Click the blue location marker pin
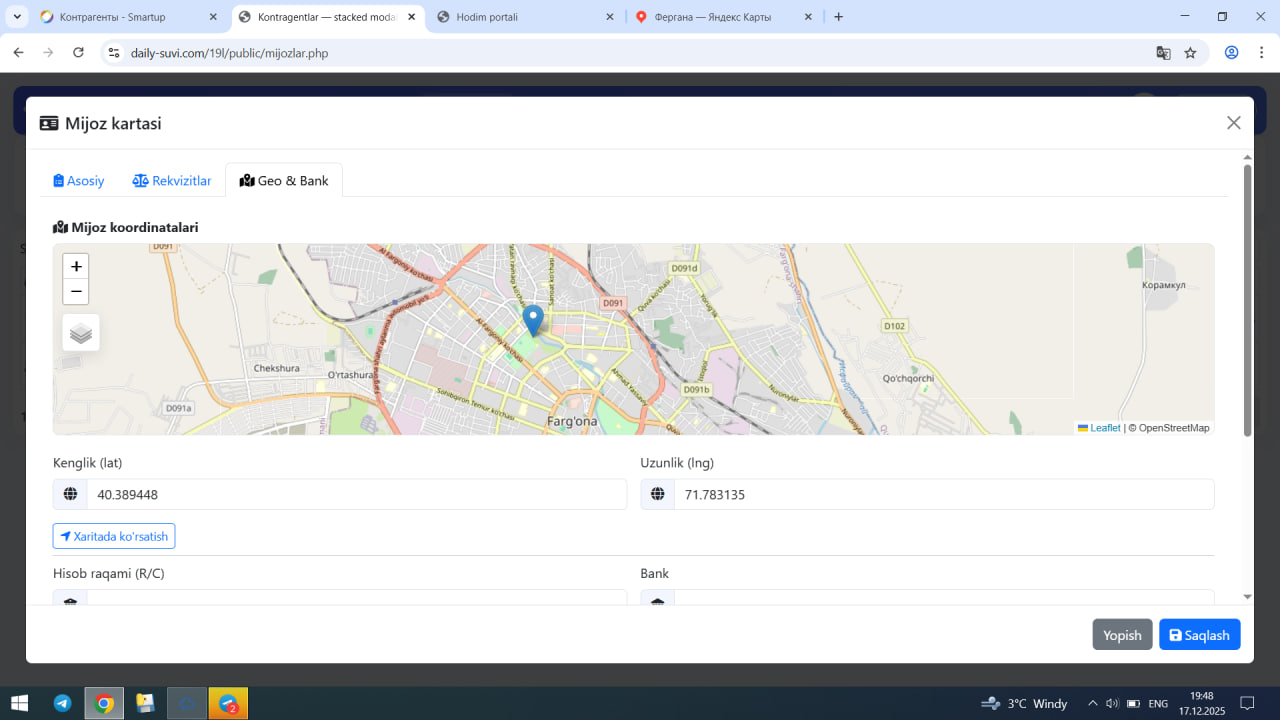Image resolution: width=1280 pixels, height=720 pixels. click(533, 320)
